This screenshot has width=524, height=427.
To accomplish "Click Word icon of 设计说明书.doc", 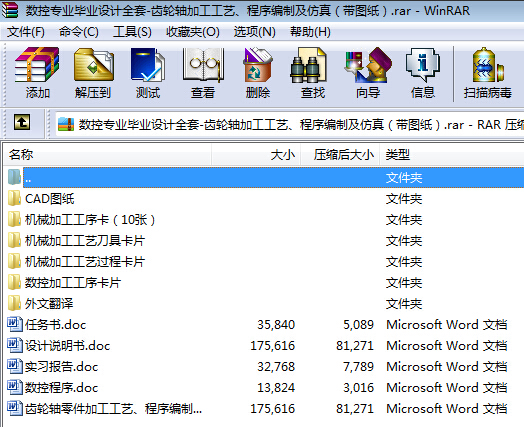I will [x=15, y=345].
